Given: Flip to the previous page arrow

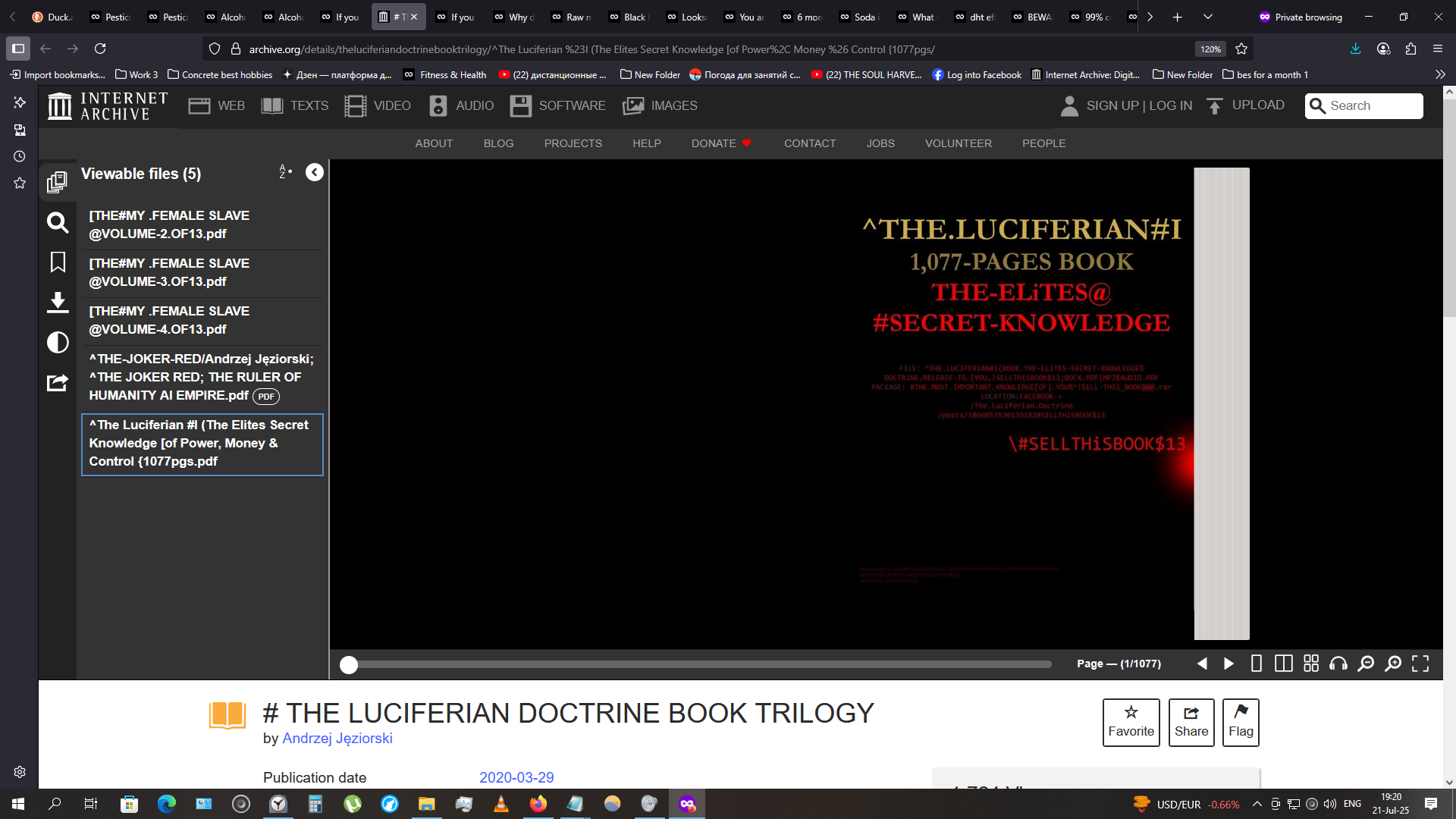Looking at the screenshot, I should click(1202, 664).
